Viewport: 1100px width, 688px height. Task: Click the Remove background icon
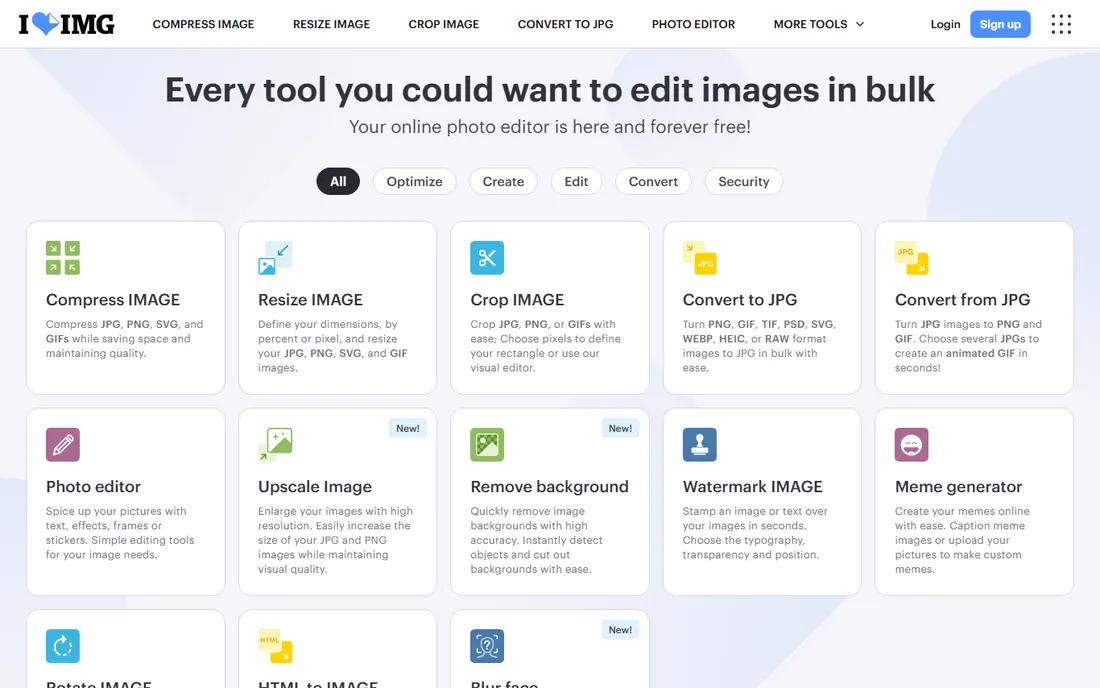tap(487, 445)
